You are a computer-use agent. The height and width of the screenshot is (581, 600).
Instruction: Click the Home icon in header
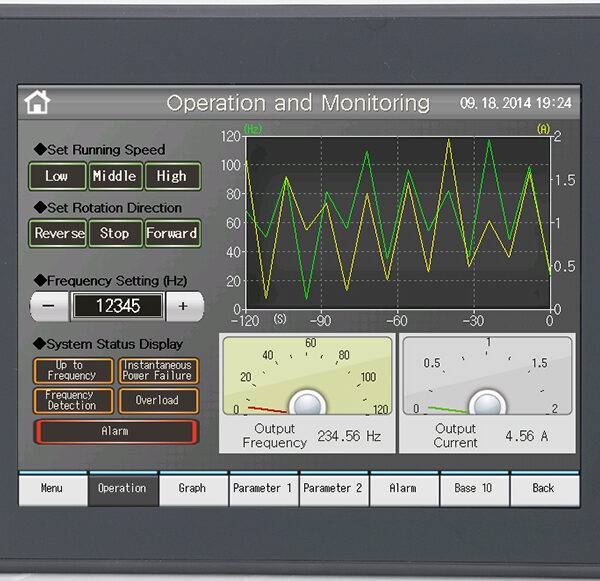click(38, 102)
